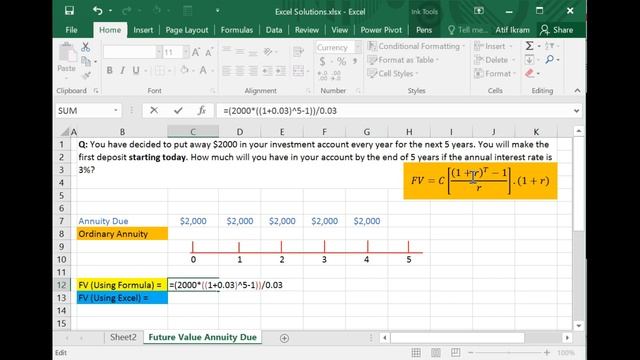Click the Clear eraser icon

[x=530, y=73]
